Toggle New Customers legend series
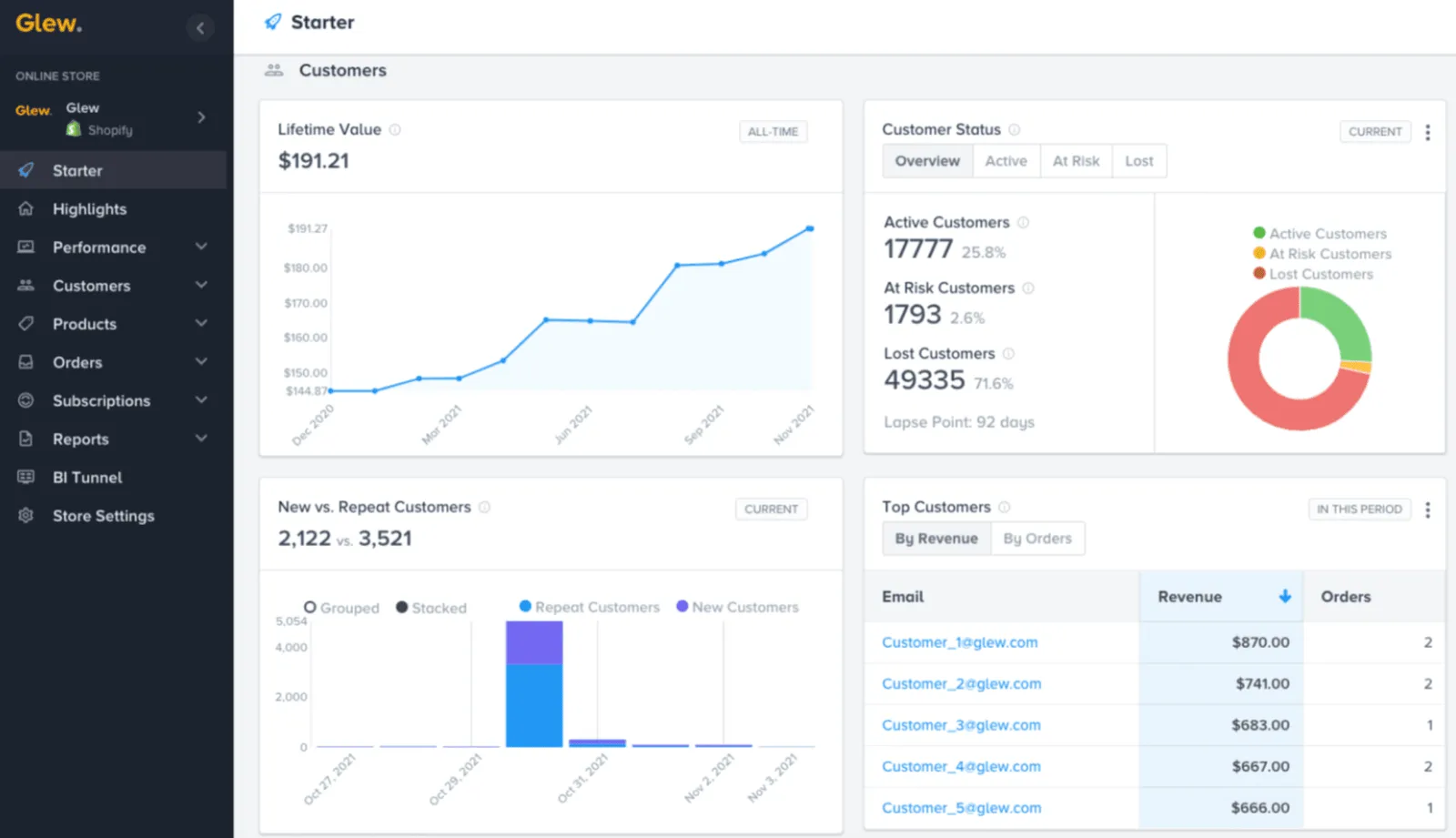This screenshot has width=1456, height=838. tap(737, 607)
